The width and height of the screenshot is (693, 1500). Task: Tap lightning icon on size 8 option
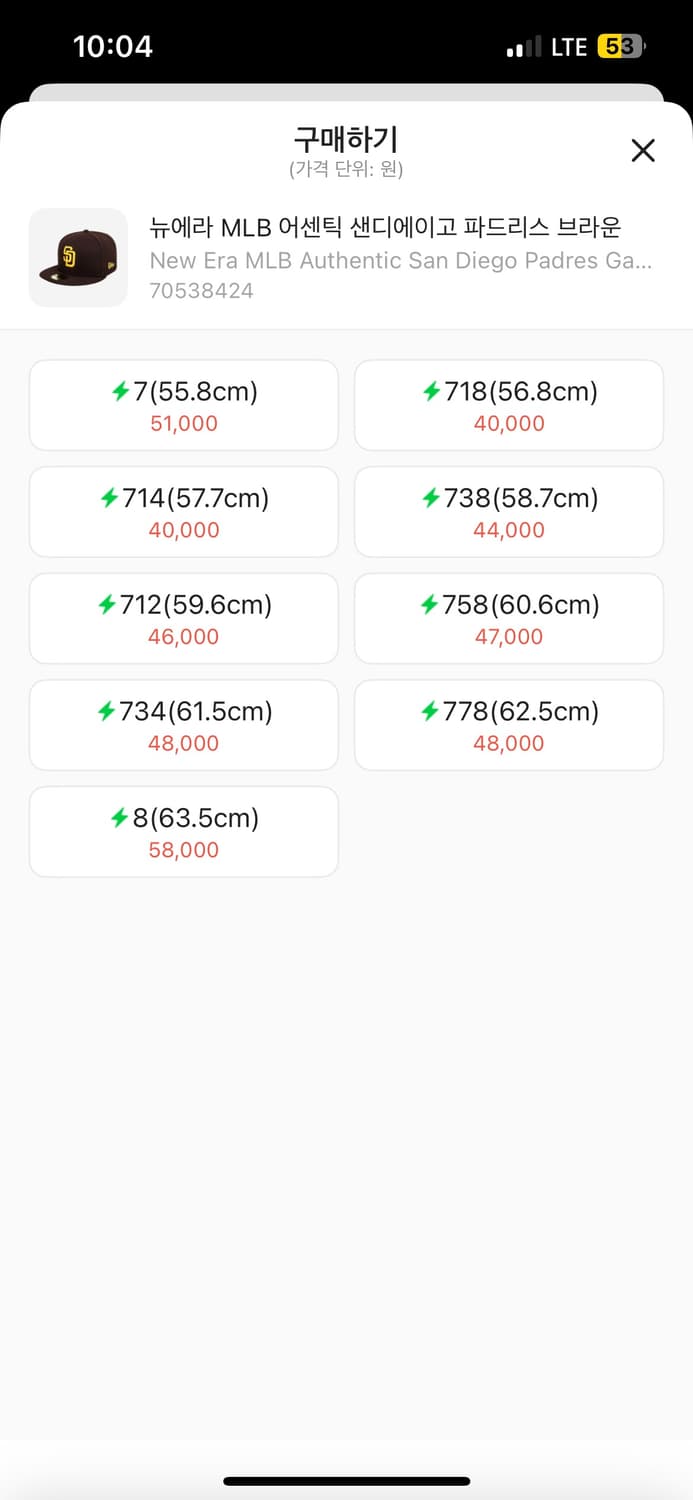pos(120,819)
